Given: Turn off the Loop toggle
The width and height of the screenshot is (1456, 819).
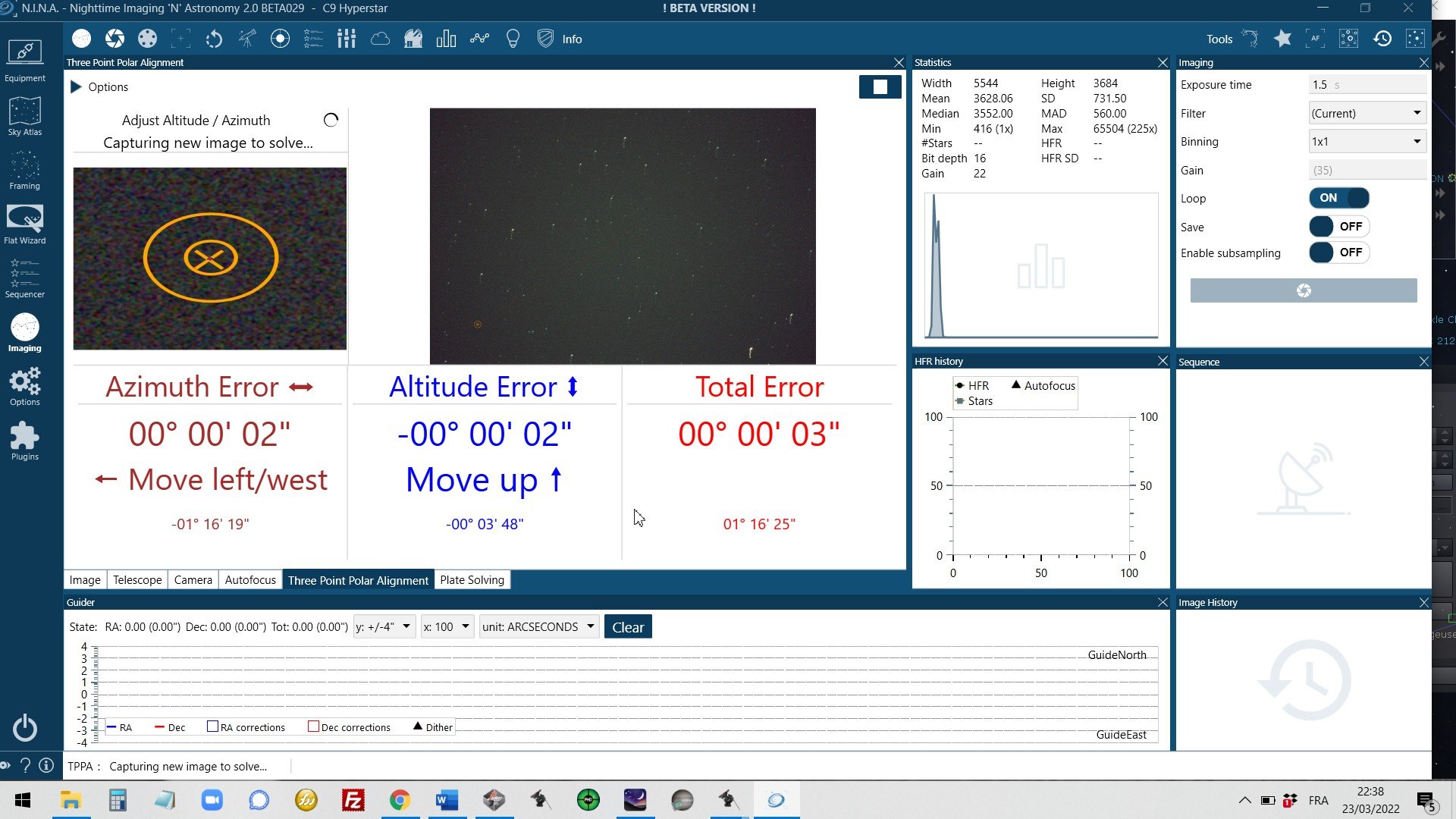Looking at the screenshot, I should click(x=1338, y=198).
